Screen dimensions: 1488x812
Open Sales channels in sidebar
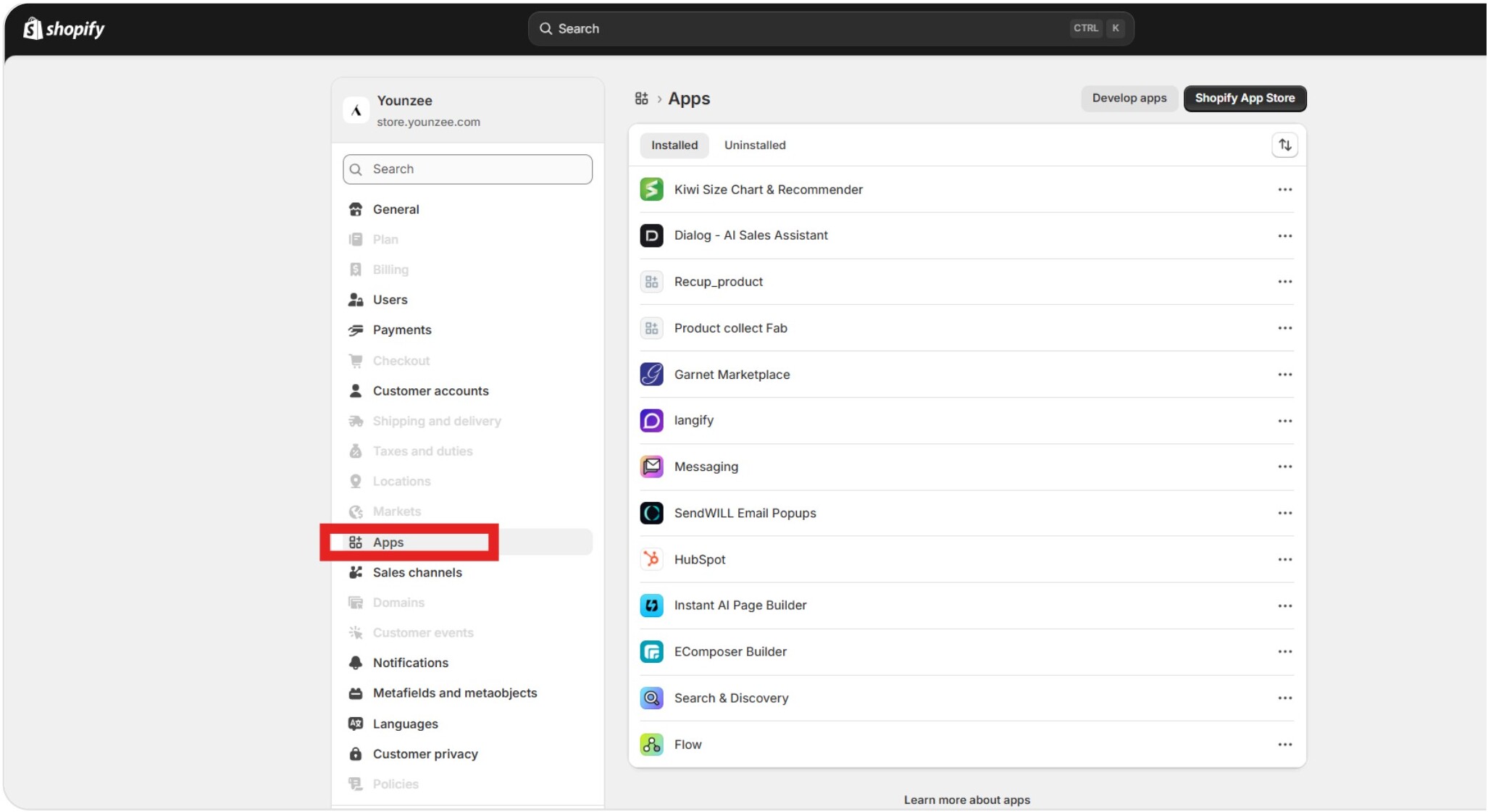(467, 572)
